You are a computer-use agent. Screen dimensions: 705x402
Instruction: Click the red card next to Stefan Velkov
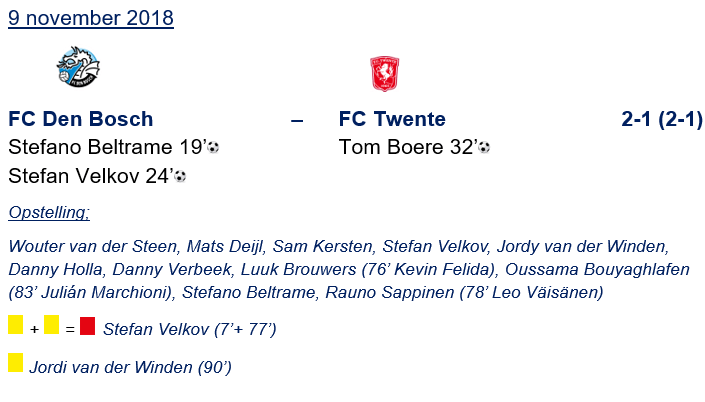point(87,326)
